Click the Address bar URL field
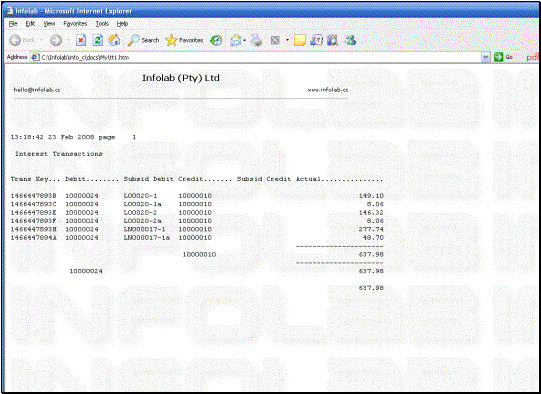541x394 pixels. (260, 57)
